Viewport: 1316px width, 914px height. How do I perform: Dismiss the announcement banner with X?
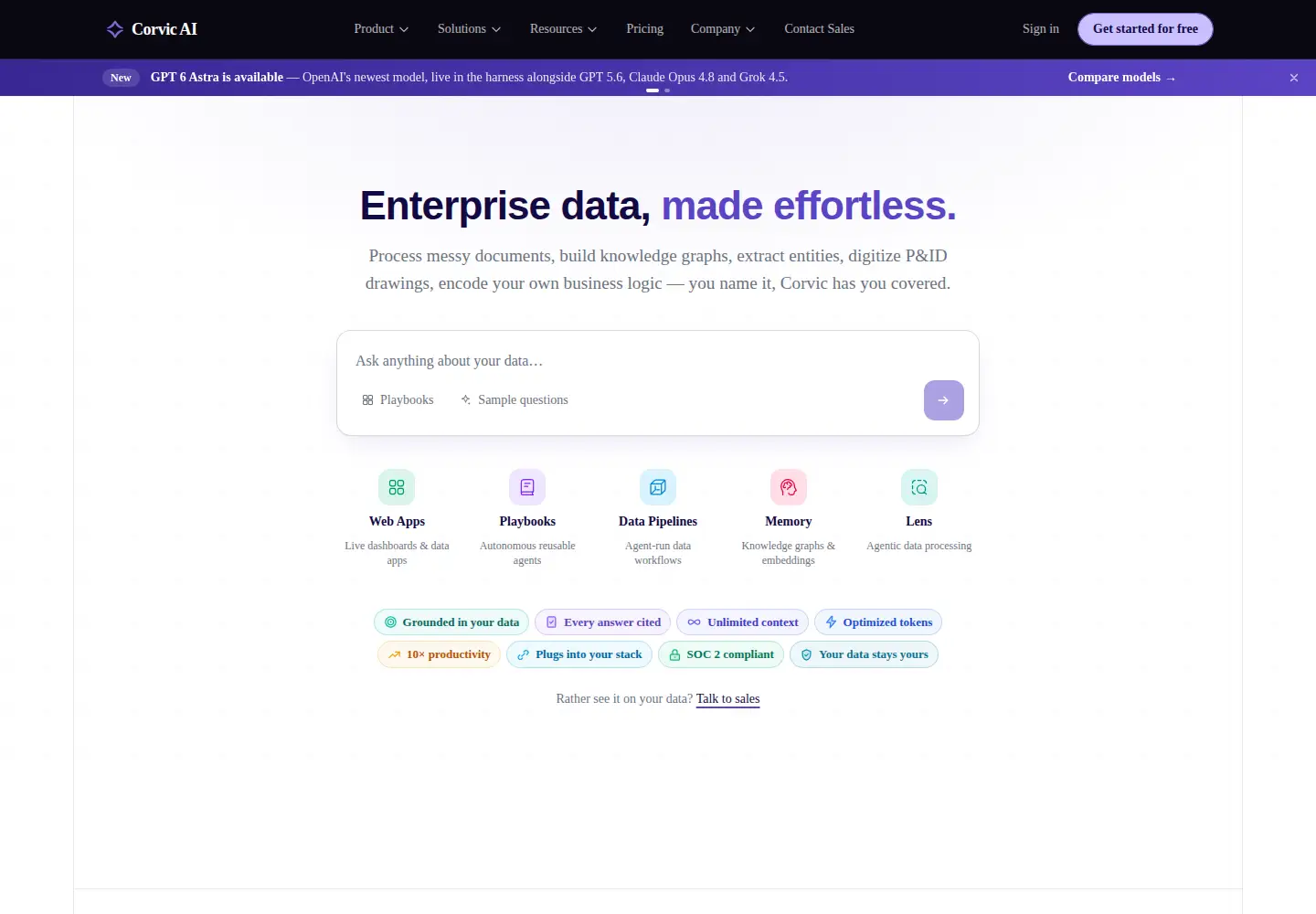coord(1294,78)
